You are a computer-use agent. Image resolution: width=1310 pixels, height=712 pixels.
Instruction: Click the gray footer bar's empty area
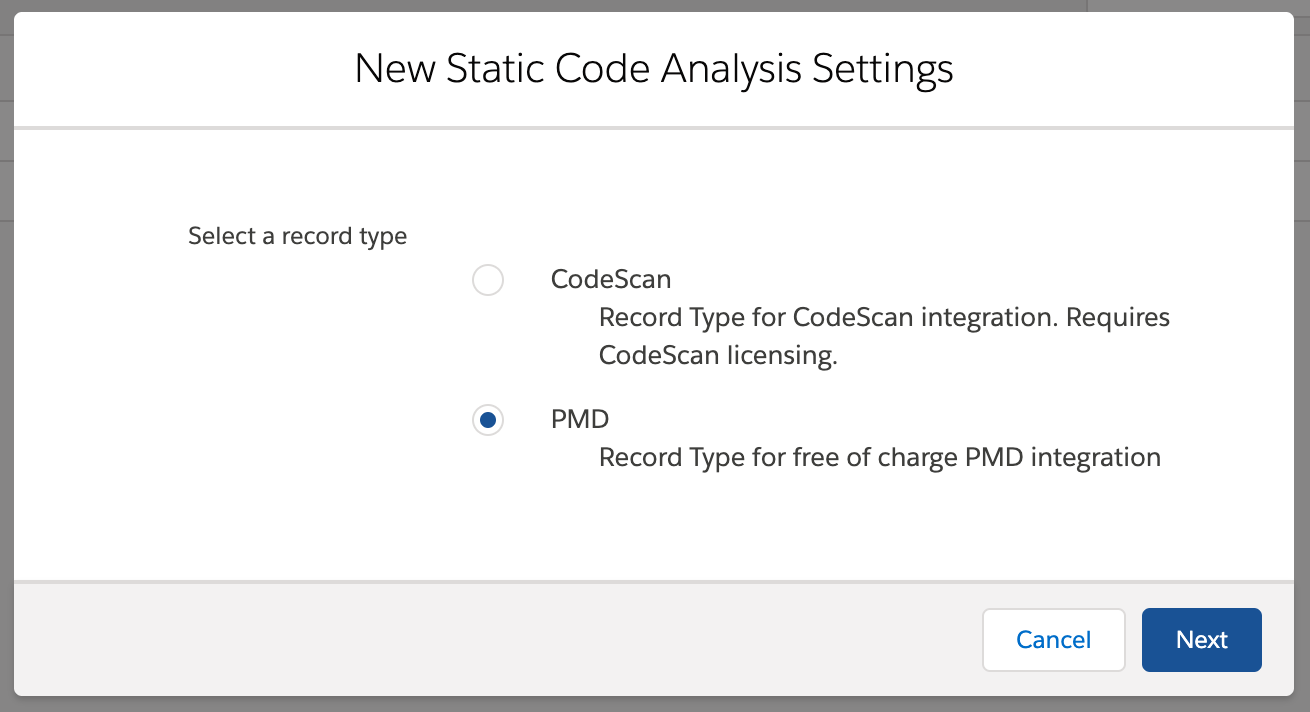[x=500, y=640]
